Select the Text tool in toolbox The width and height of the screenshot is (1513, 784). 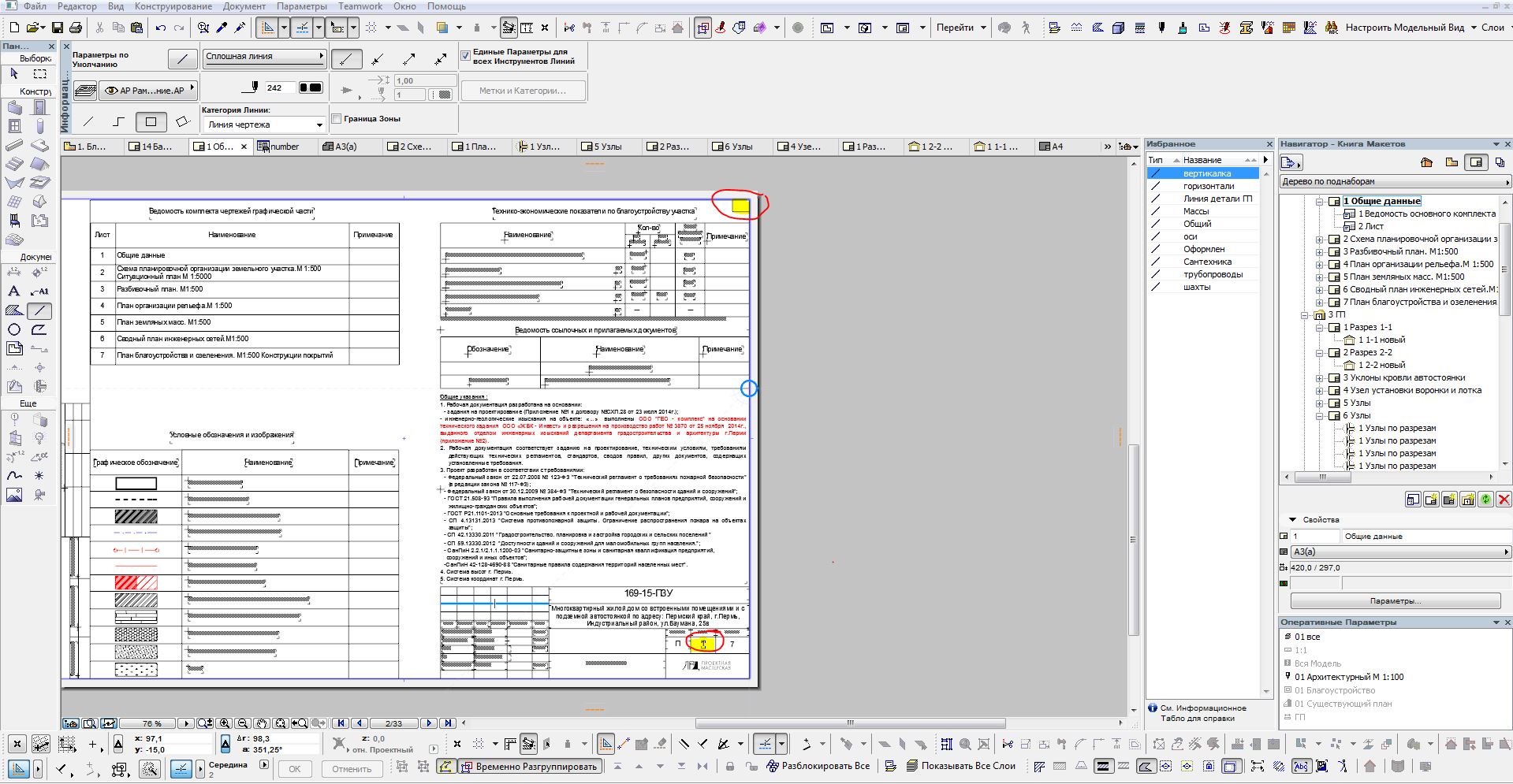(x=14, y=292)
